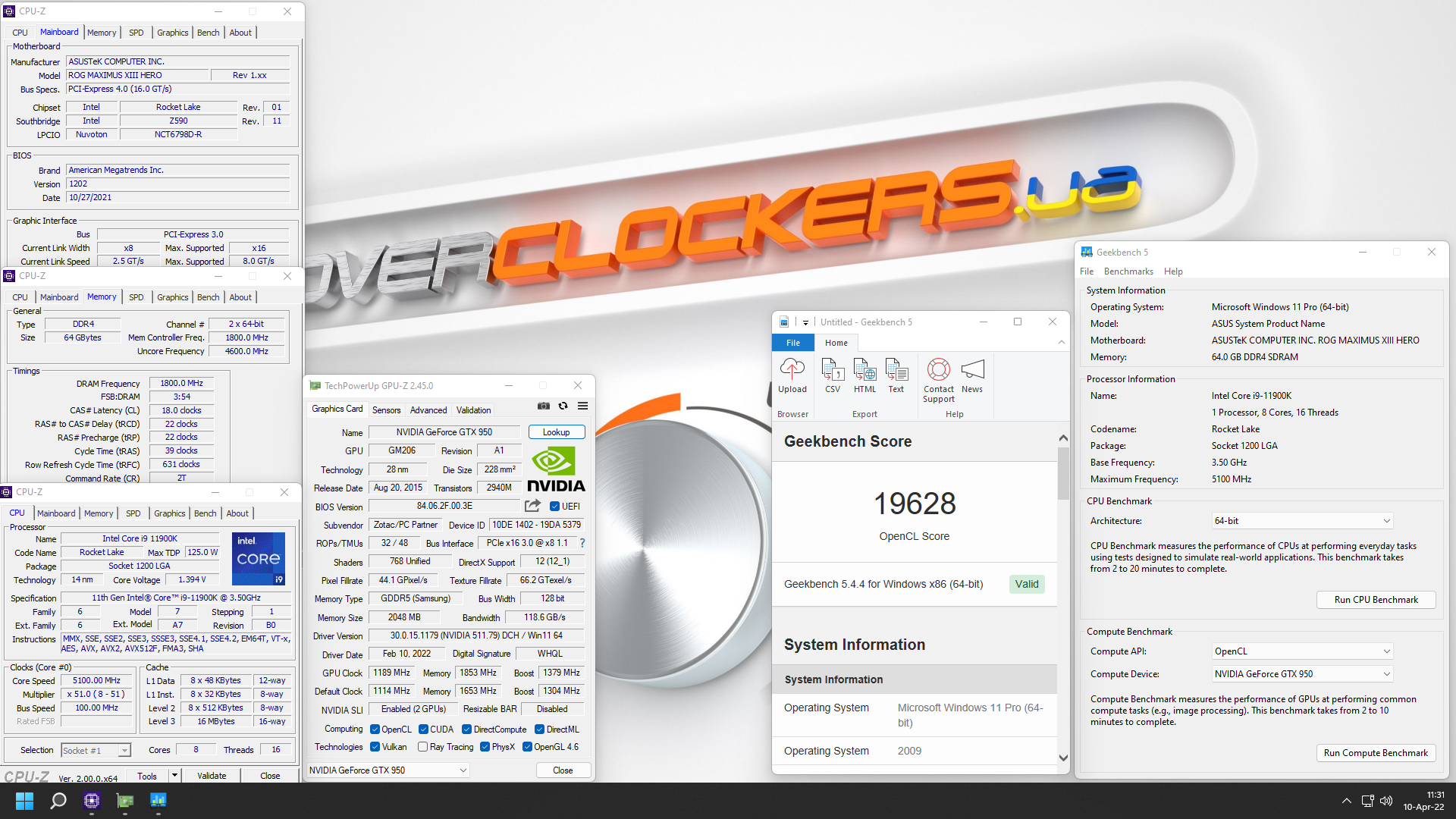1456x819 pixels.
Task: Collapse the Geekbench ribbon
Action: point(1061,343)
